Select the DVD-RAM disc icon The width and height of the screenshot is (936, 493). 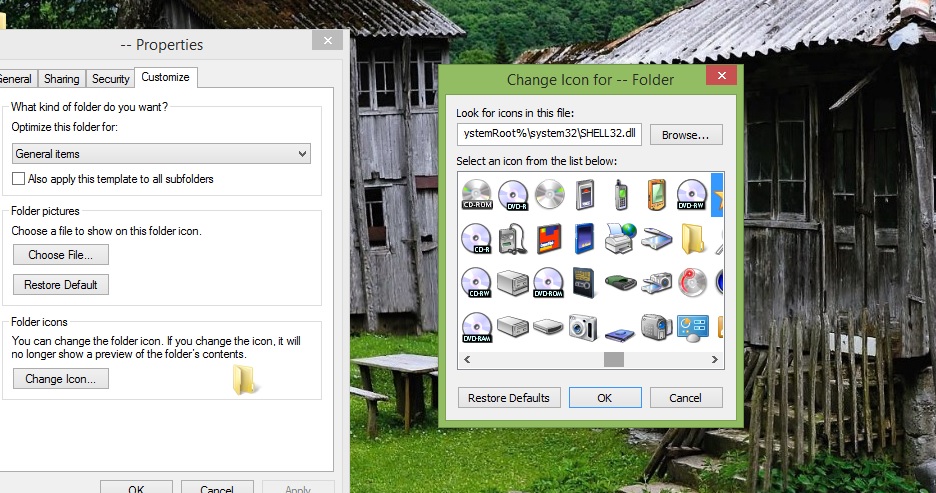click(x=477, y=327)
